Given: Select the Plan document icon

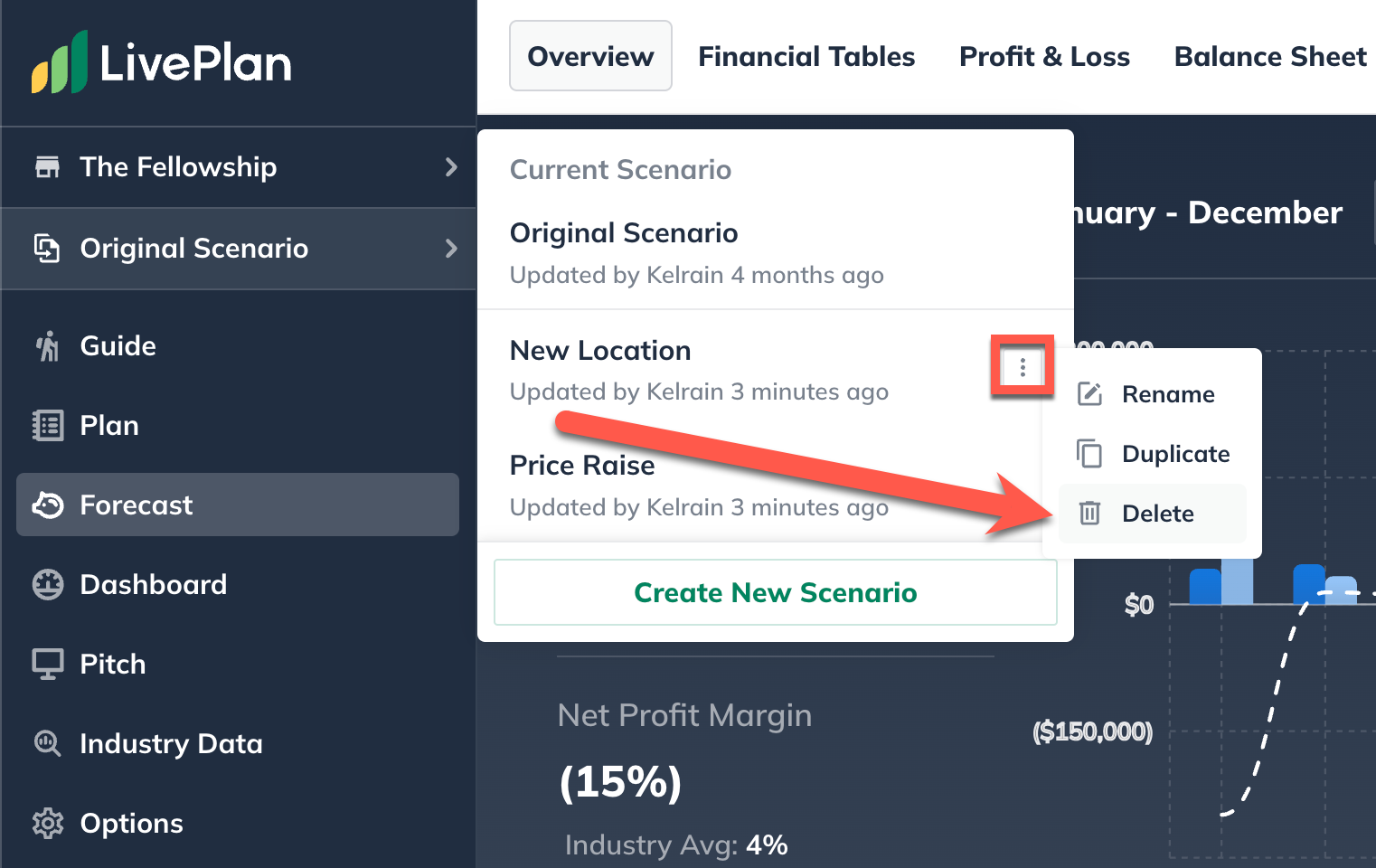Looking at the screenshot, I should (x=47, y=426).
